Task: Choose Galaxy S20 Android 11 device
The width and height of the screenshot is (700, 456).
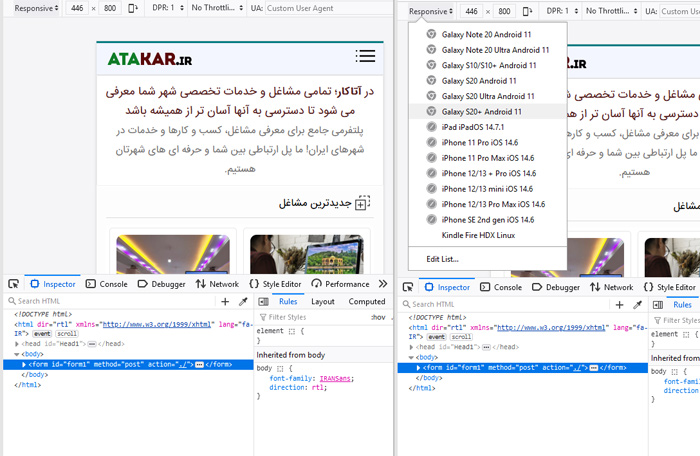Action: (x=488, y=81)
